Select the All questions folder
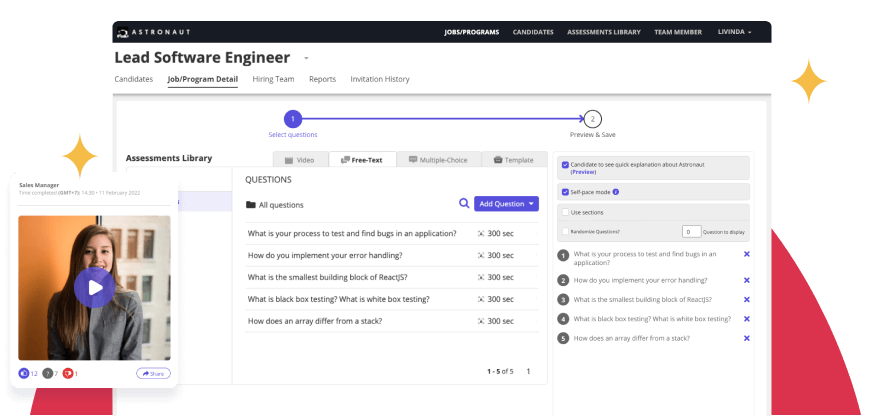 click(x=275, y=205)
